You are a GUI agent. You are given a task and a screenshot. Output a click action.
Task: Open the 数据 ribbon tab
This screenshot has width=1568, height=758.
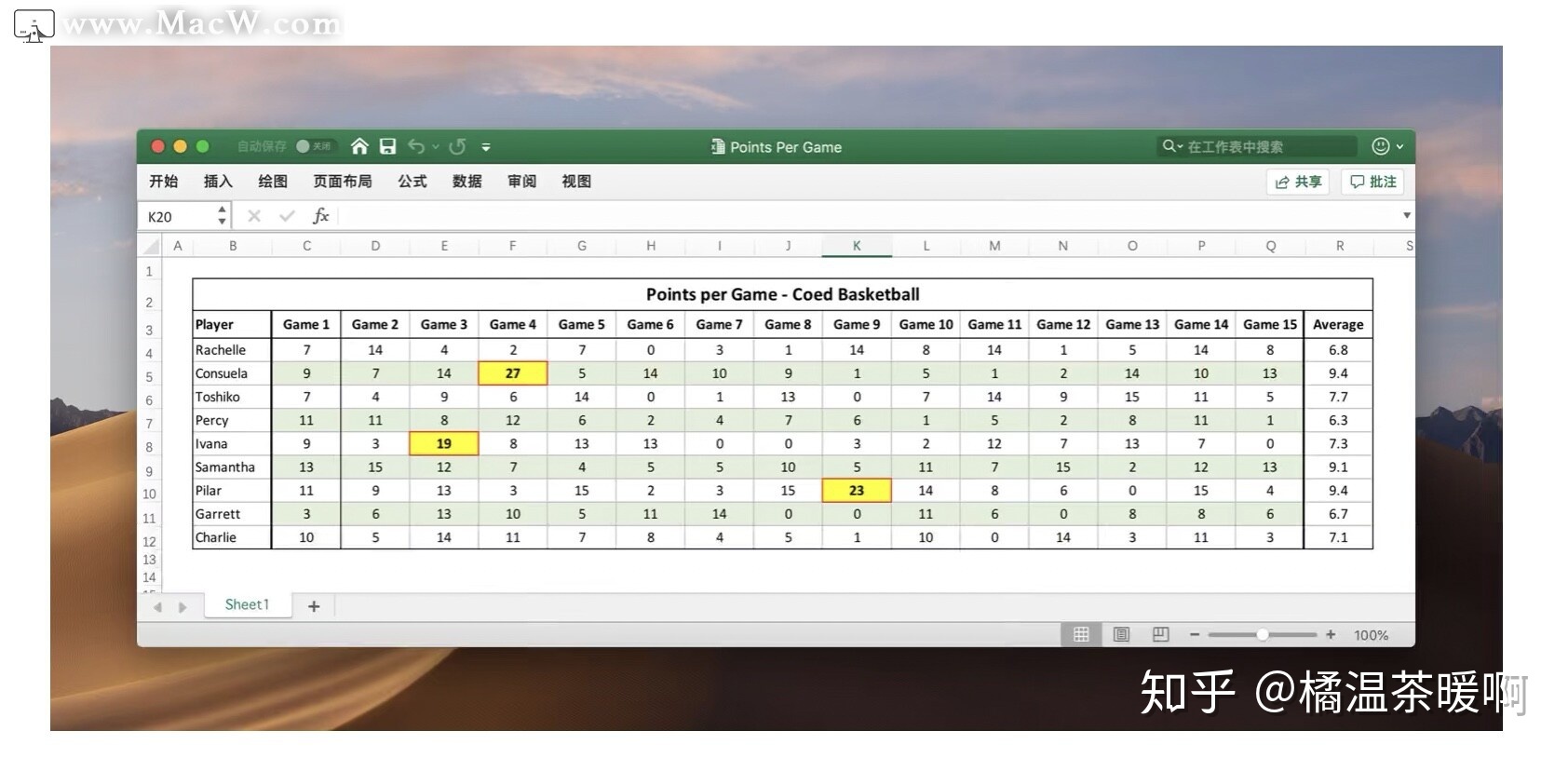(467, 181)
